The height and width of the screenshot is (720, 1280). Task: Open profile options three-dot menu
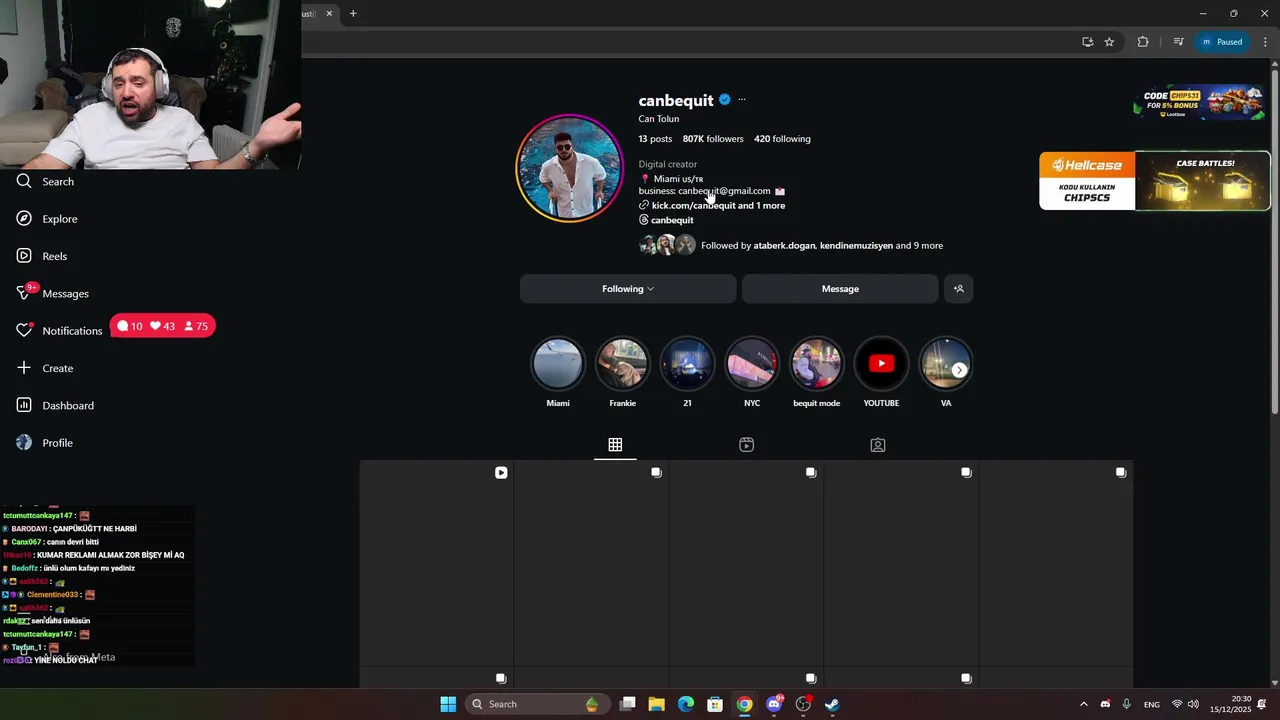[x=741, y=100]
